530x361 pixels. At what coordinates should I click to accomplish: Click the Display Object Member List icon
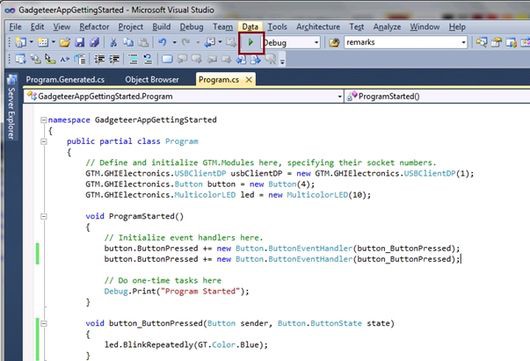click(x=21, y=59)
